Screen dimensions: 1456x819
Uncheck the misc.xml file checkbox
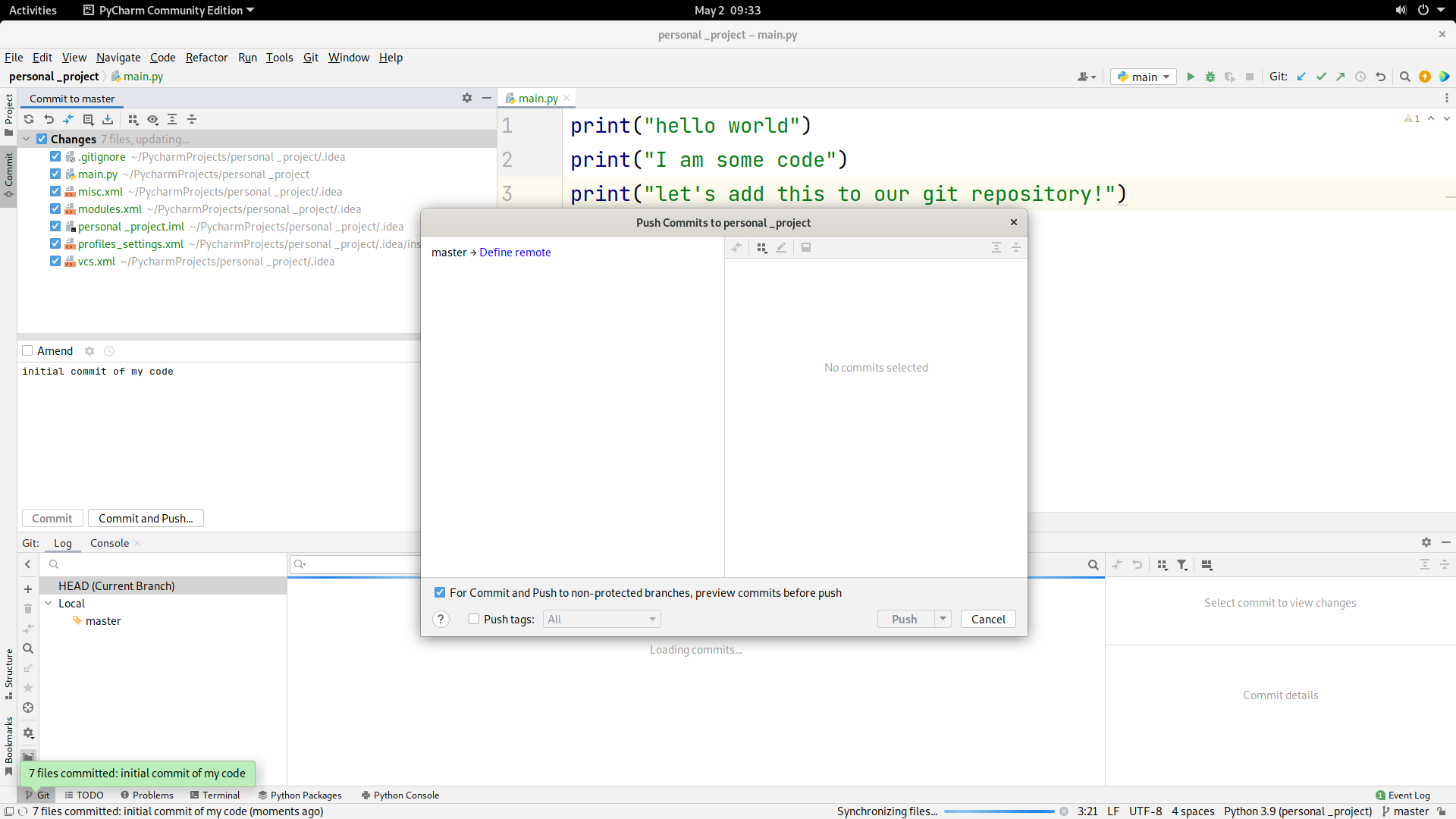point(55,191)
